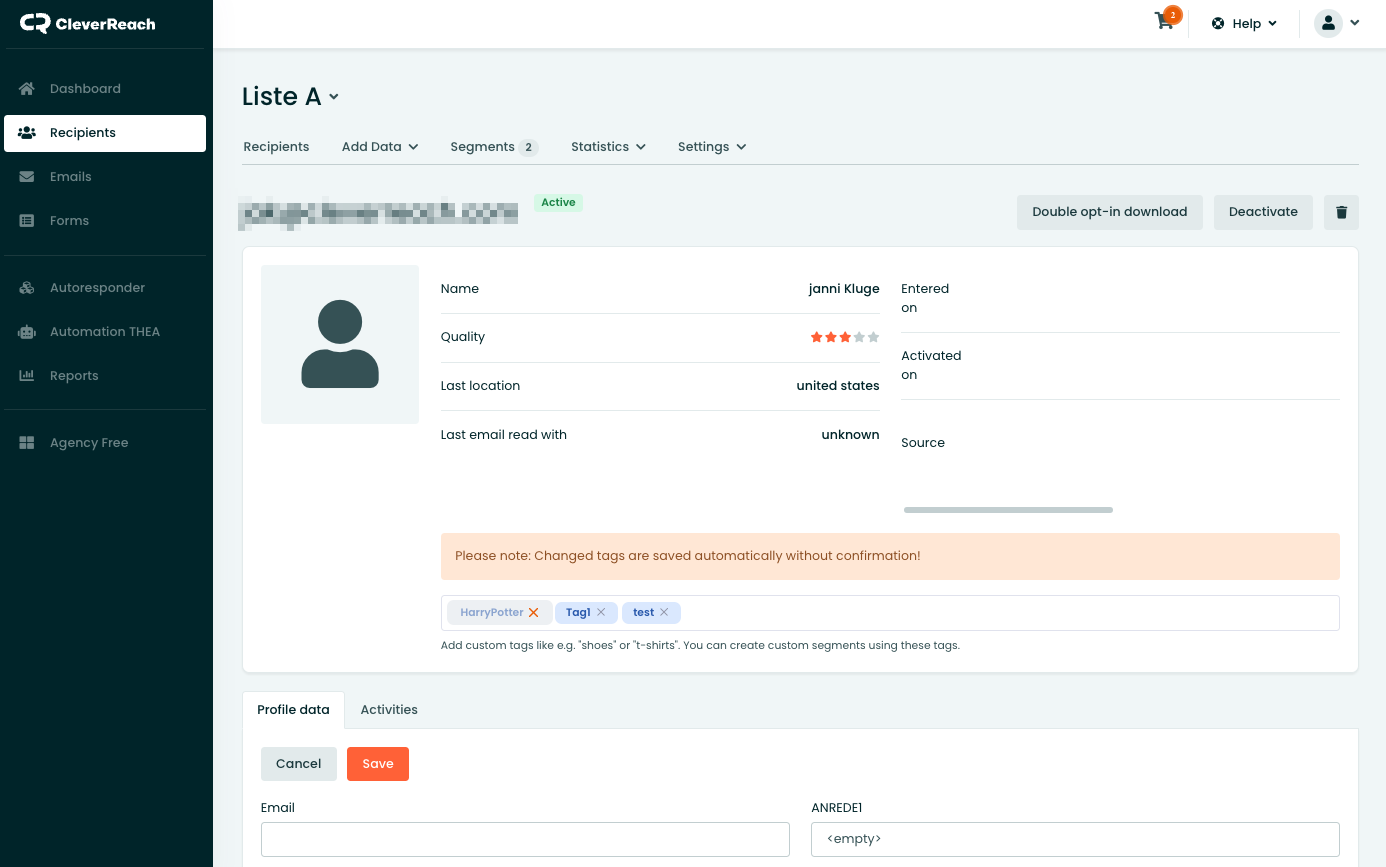Open Emails from the sidebar

tap(70, 177)
